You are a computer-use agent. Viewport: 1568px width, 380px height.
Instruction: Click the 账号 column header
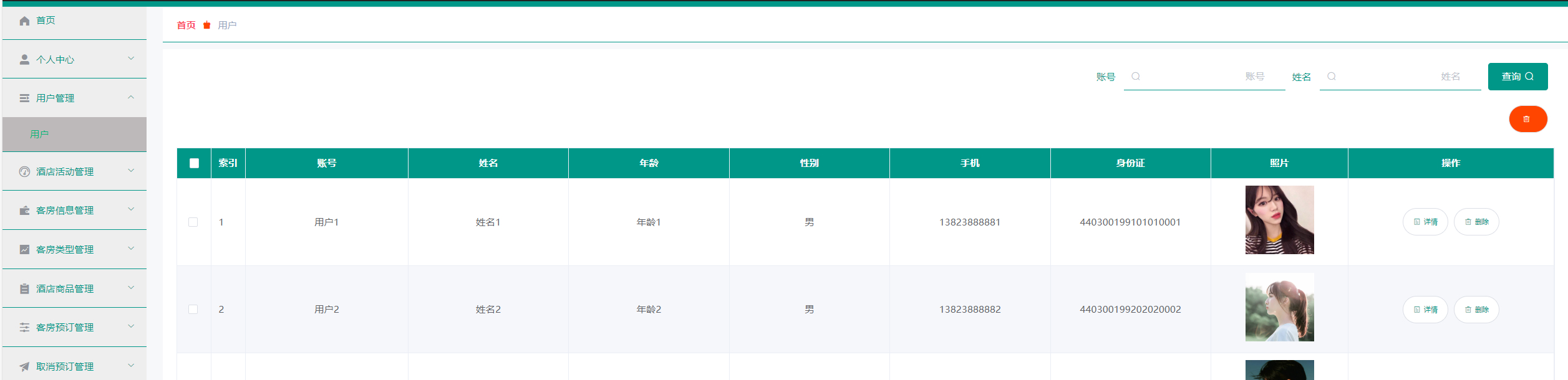(x=327, y=163)
